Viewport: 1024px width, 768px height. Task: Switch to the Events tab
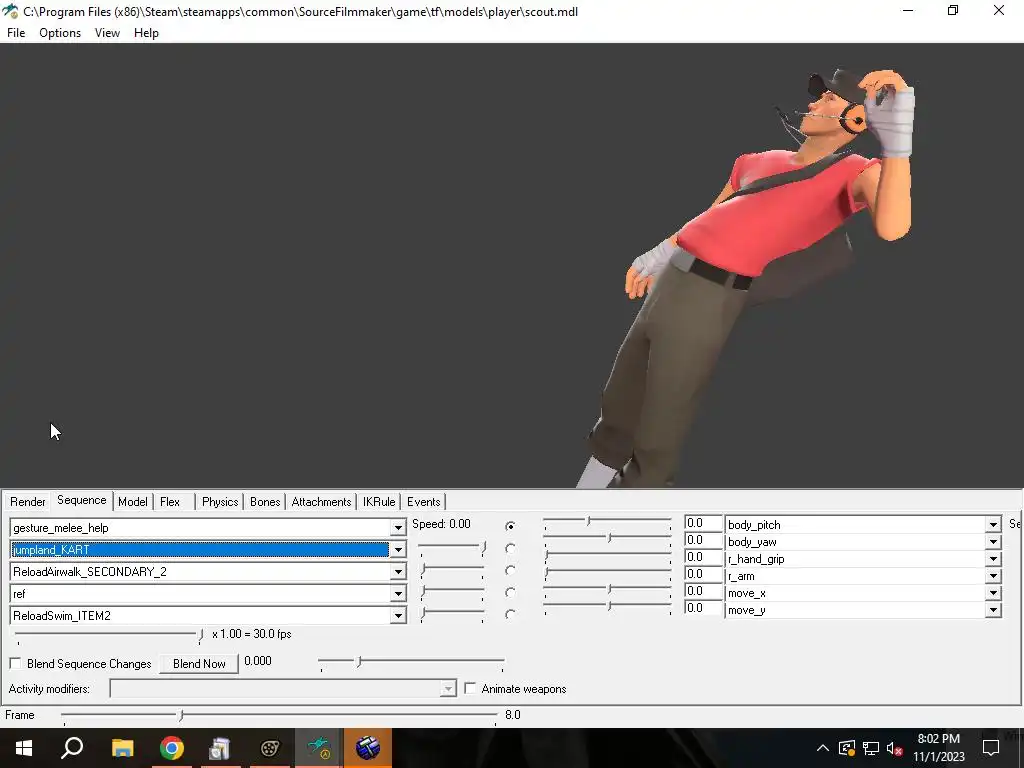click(x=424, y=502)
